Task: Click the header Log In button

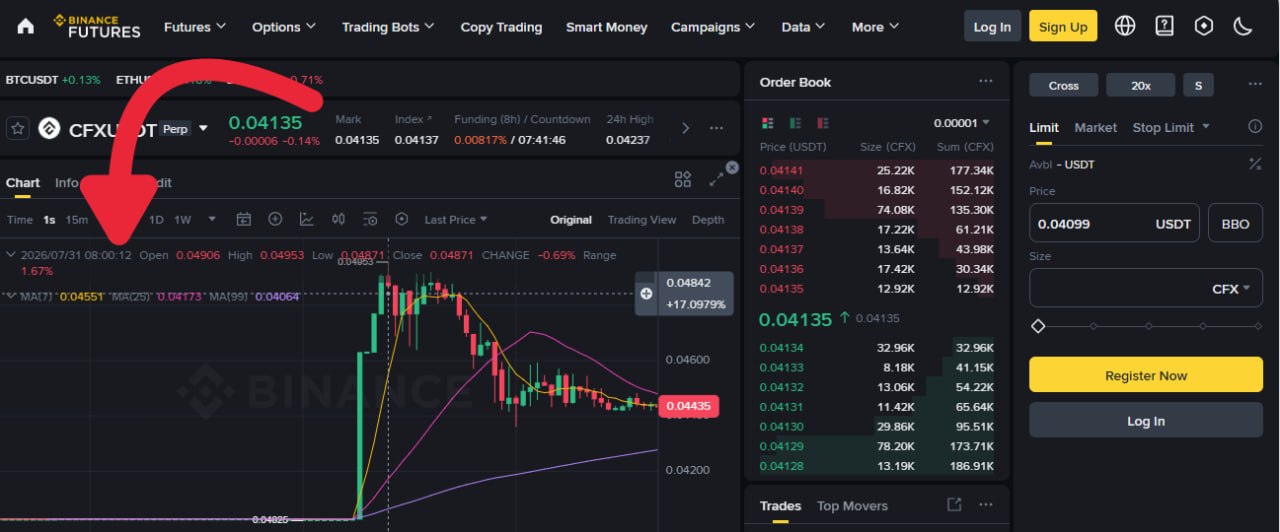Action: pyautogui.click(x=992, y=26)
